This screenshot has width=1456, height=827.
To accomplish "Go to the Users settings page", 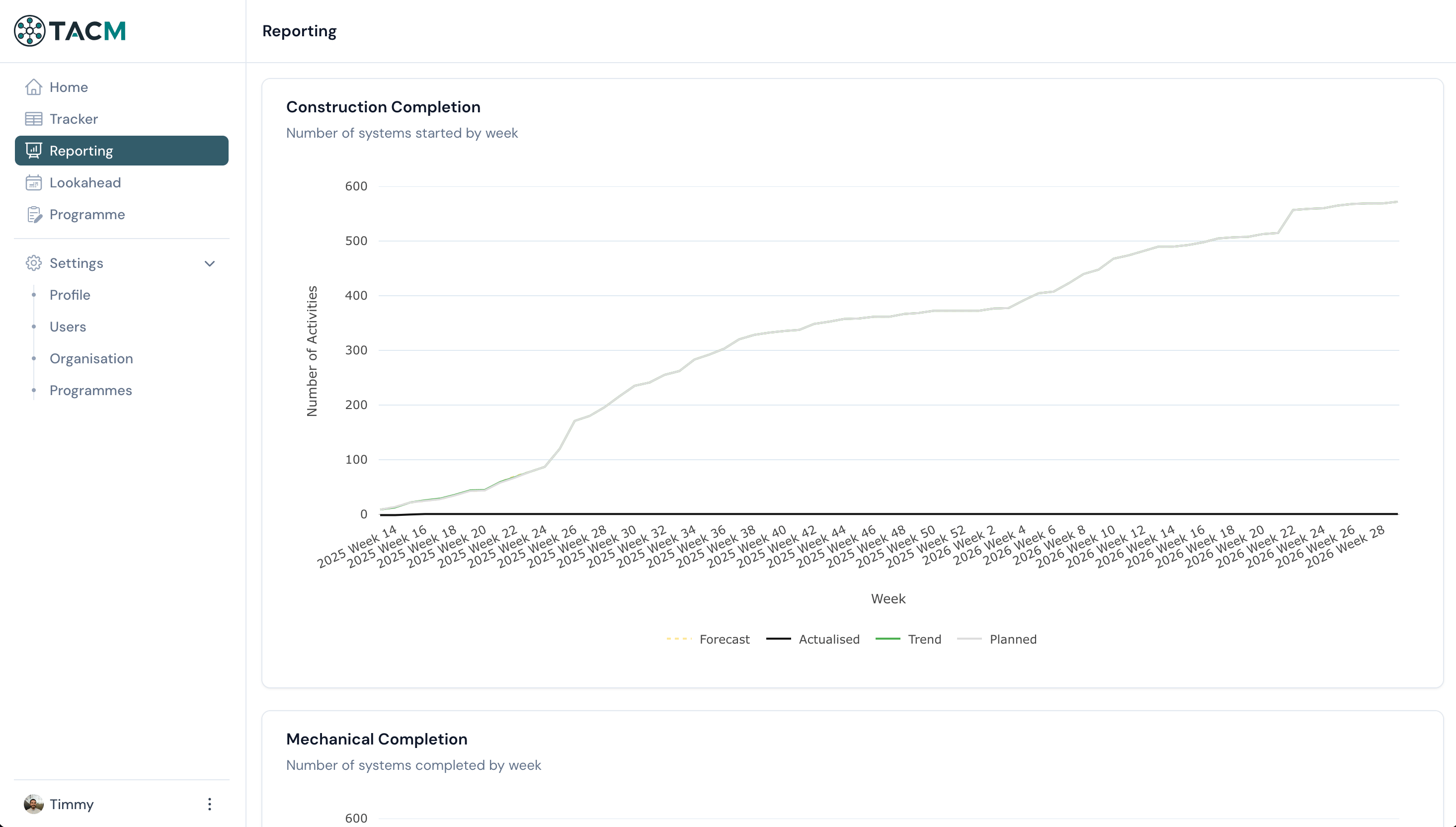I will 68,327.
